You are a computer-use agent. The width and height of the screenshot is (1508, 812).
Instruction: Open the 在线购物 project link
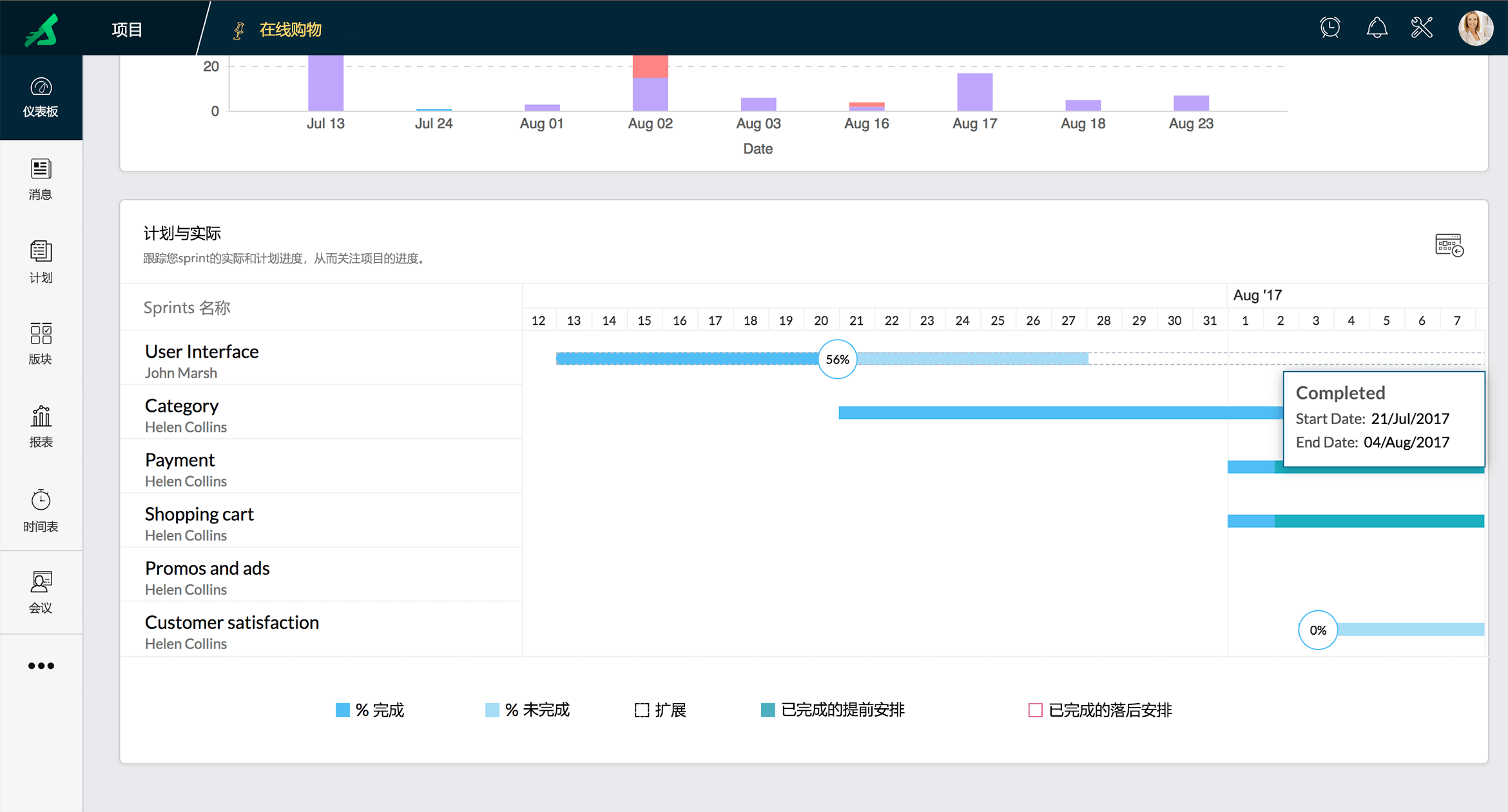(290, 29)
